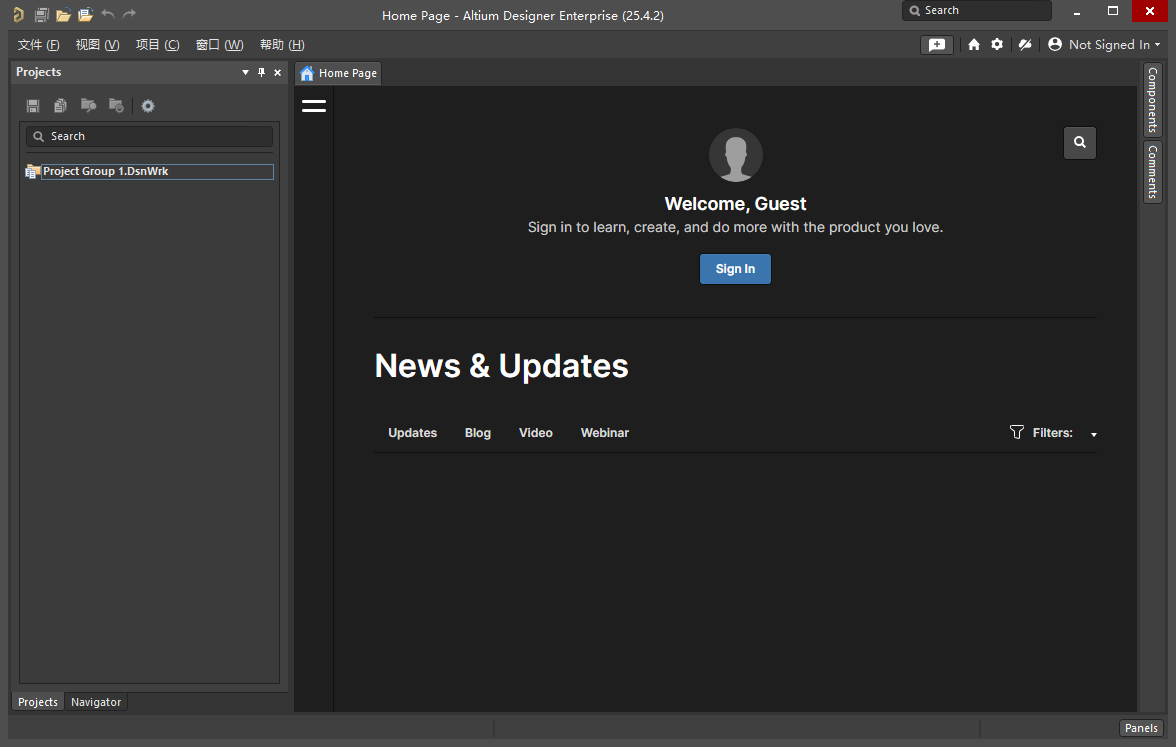
Task: Click the Projects panel Search field
Action: coord(149,136)
